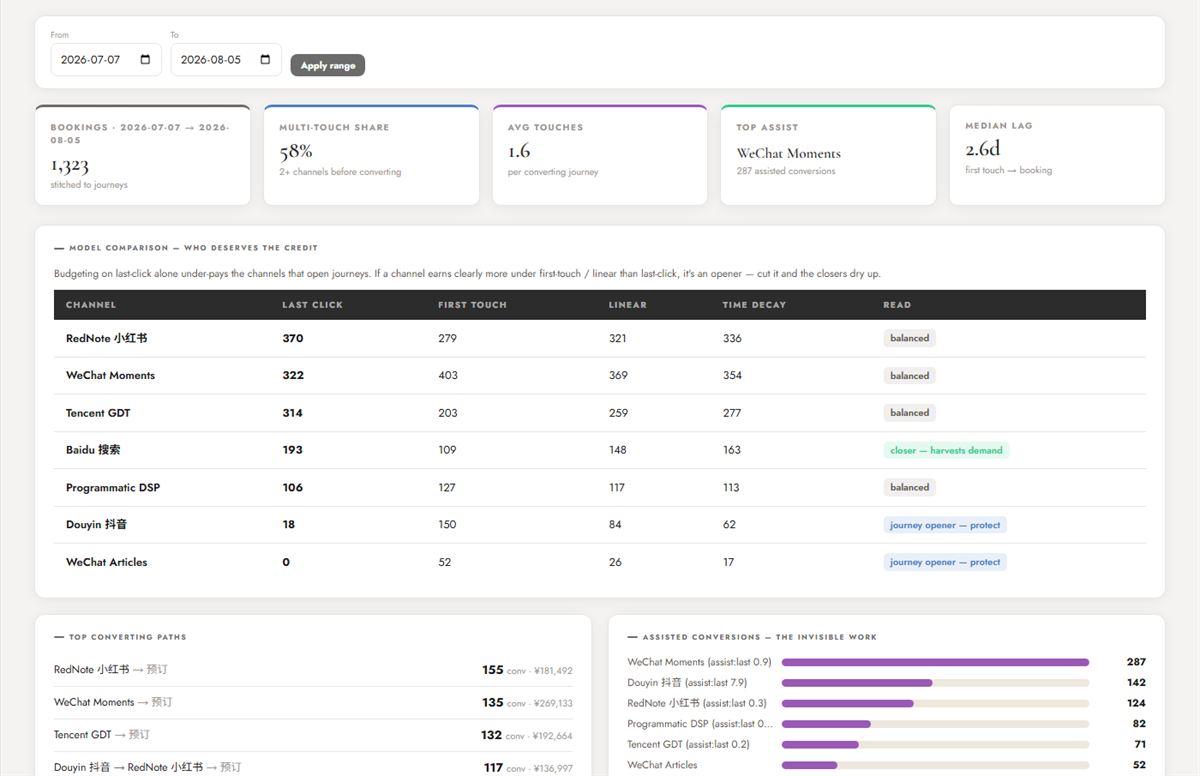Open the Tencent GDT → 预订 path

(102, 734)
